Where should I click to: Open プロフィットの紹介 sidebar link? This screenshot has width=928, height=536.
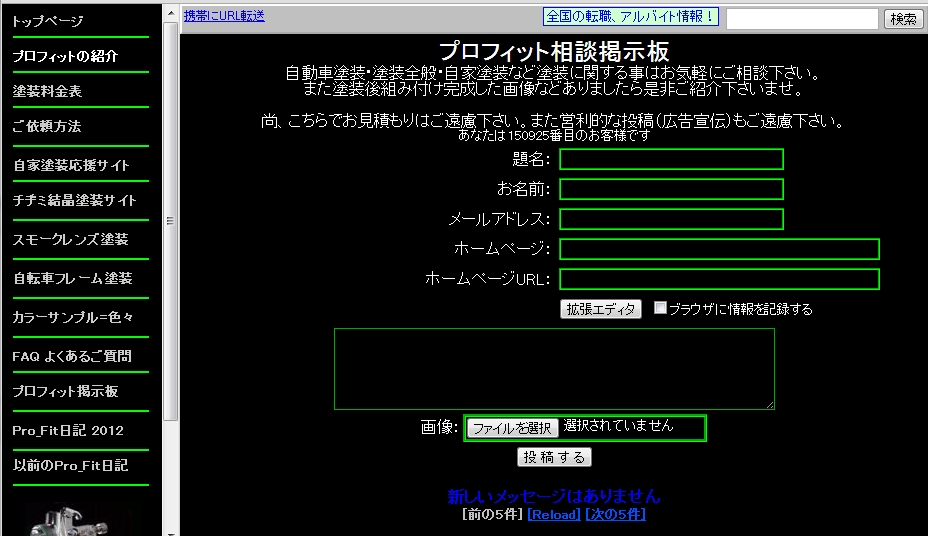click(65, 56)
